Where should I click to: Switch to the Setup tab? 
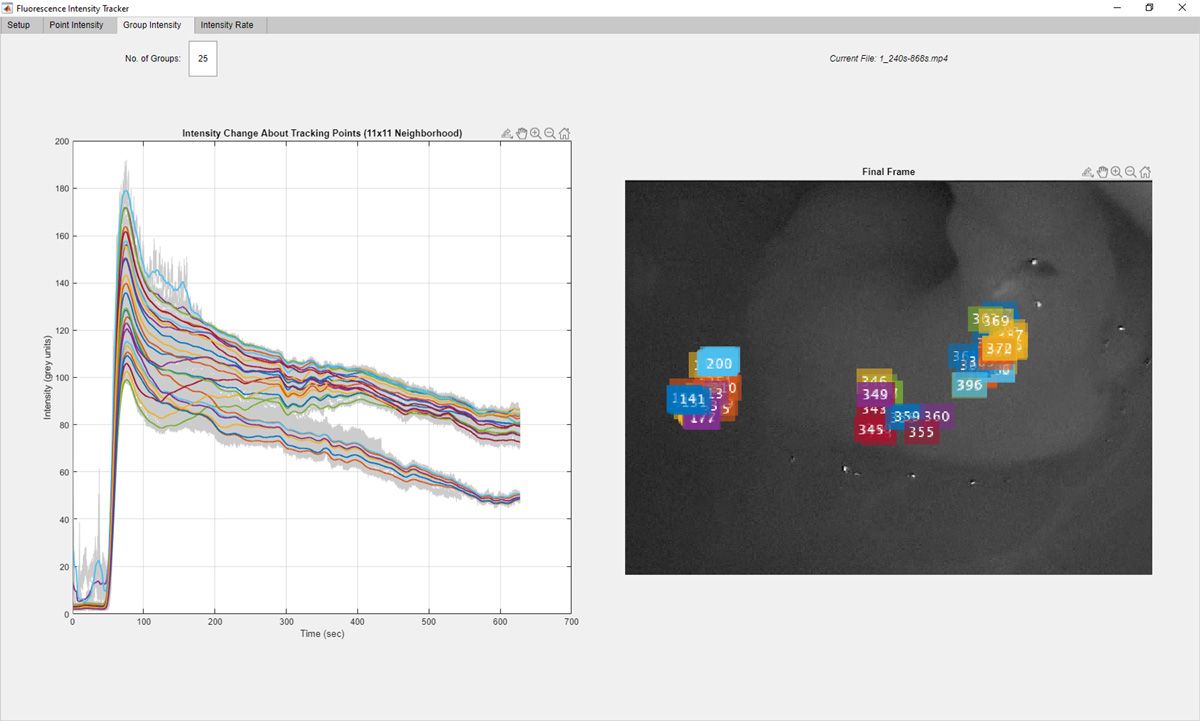20,25
